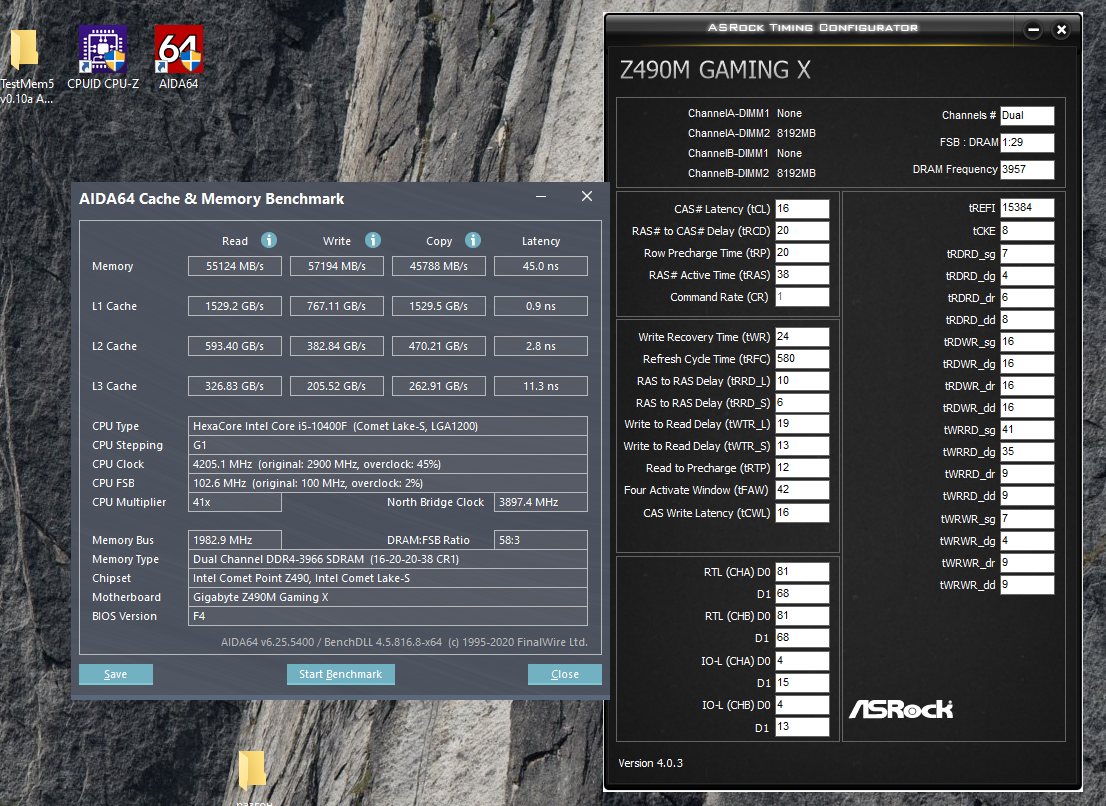
Task: Click the RAS# Active Time (tRAS) field
Action: (x=802, y=274)
